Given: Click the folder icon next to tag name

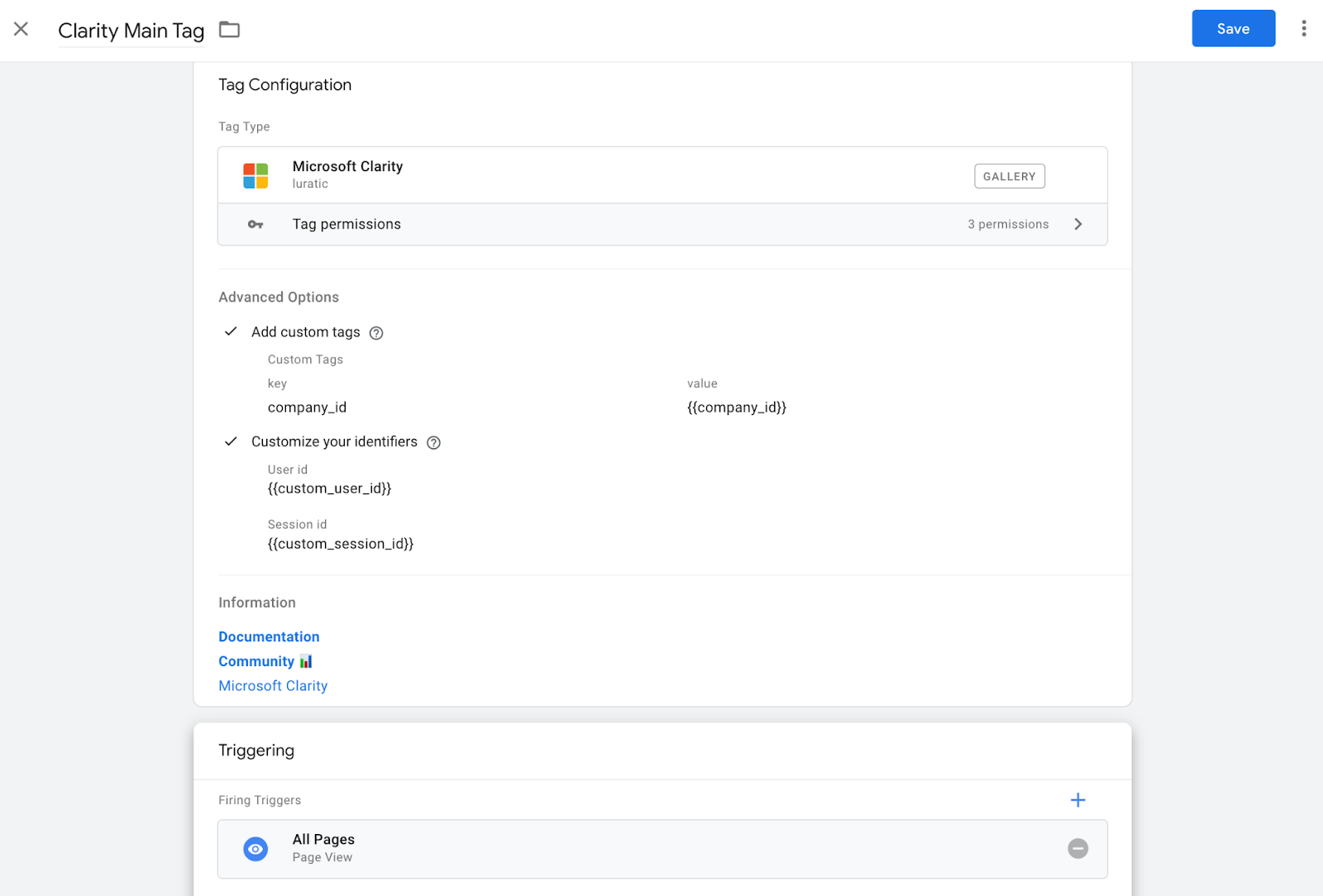Looking at the screenshot, I should pos(229,30).
